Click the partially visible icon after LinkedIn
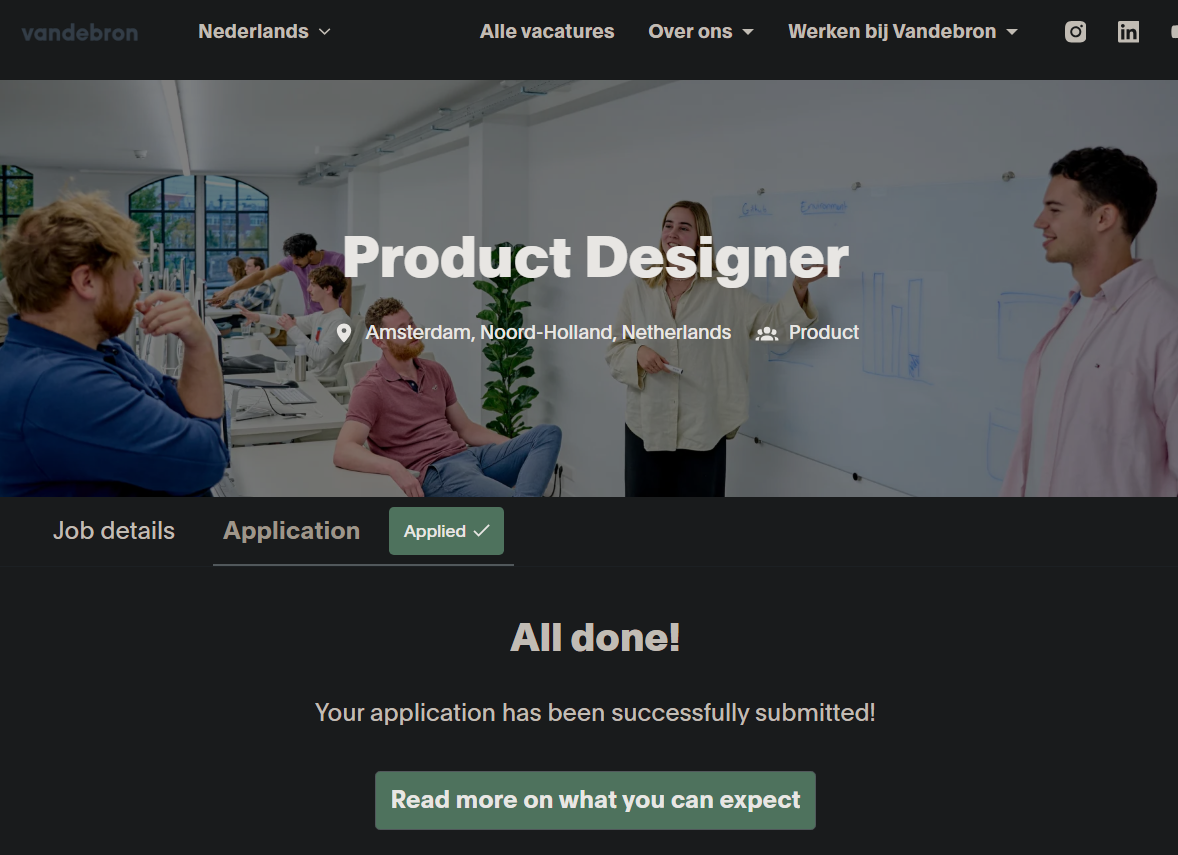Viewport: 1178px width, 855px height. click(x=1173, y=32)
